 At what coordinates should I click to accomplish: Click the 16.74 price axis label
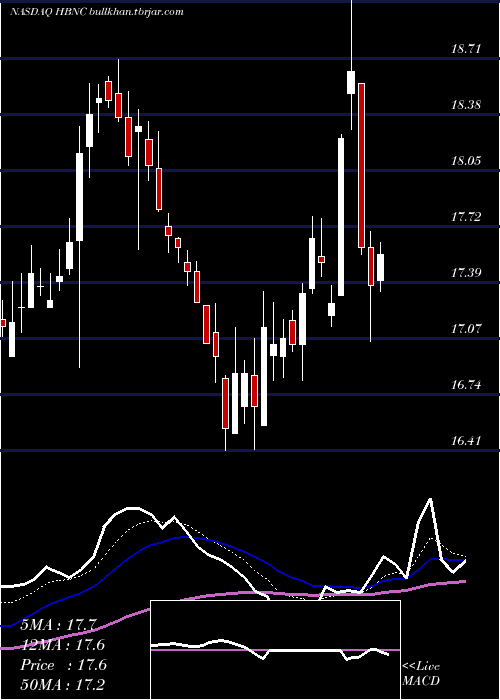[x=466, y=385]
